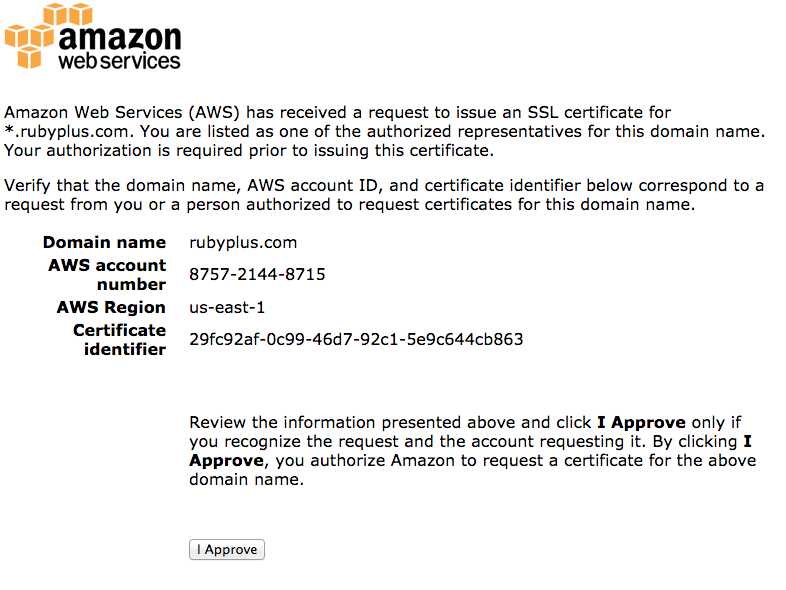Click the I Approve button

(227, 549)
